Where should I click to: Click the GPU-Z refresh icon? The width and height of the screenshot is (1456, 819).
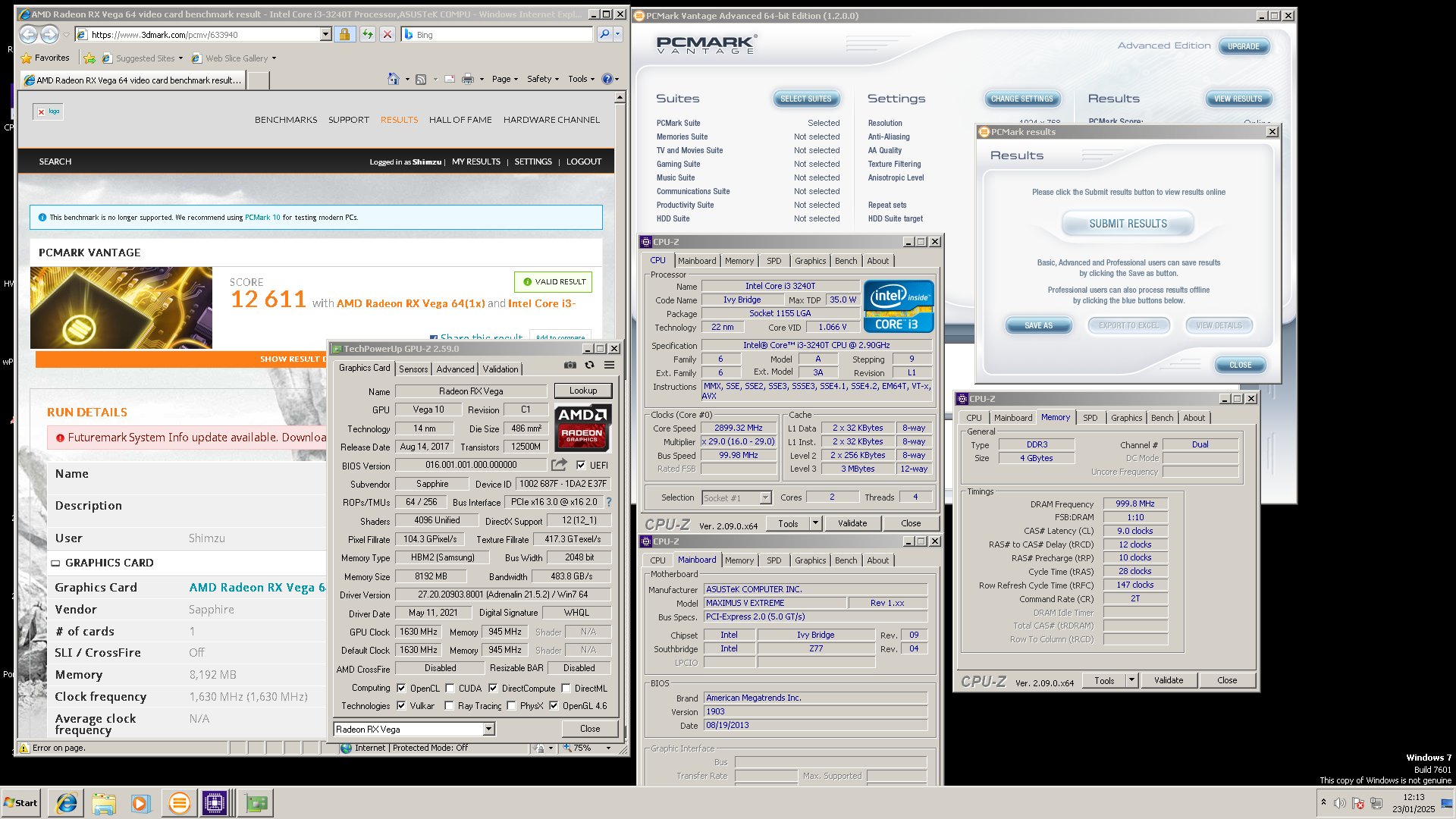(x=589, y=365)
